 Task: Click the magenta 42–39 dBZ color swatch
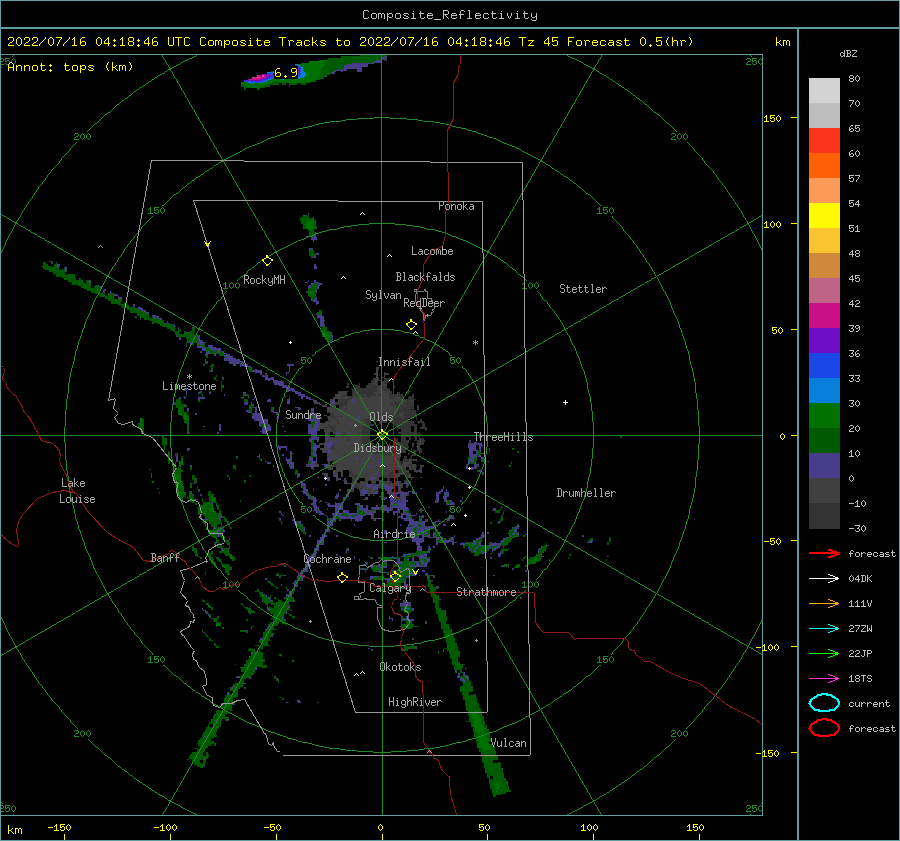[824, 316]
